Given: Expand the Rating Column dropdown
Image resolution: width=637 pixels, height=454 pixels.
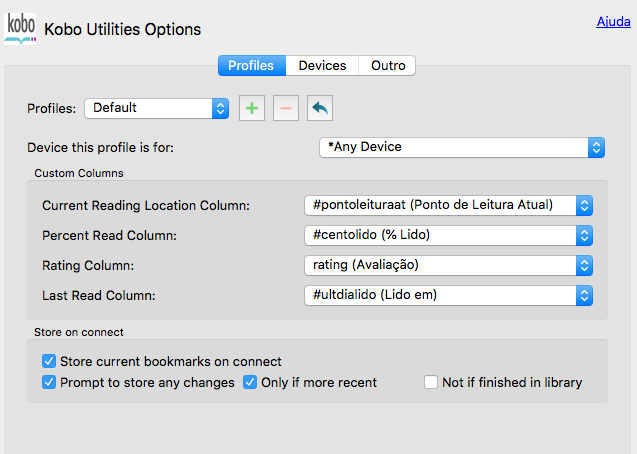Looking at the screenshot, I should (449, 265).
